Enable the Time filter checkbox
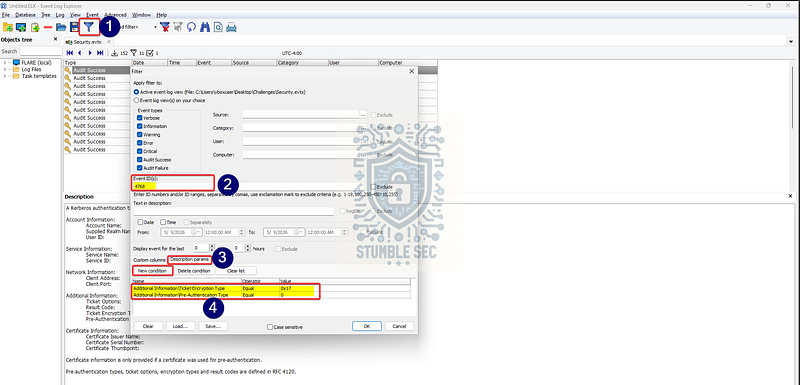This screenshot has height=385, width=800. 163,222
